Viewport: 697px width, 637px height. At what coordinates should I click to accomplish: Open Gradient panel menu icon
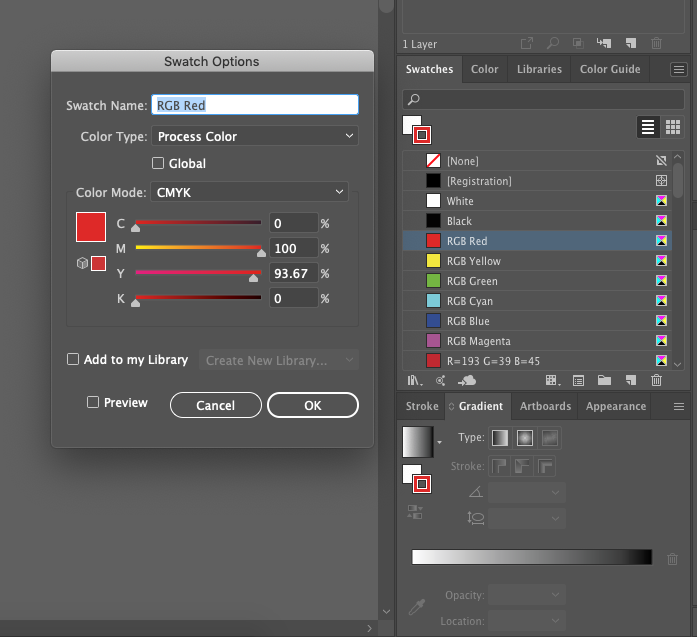click(x=679, y=406)
